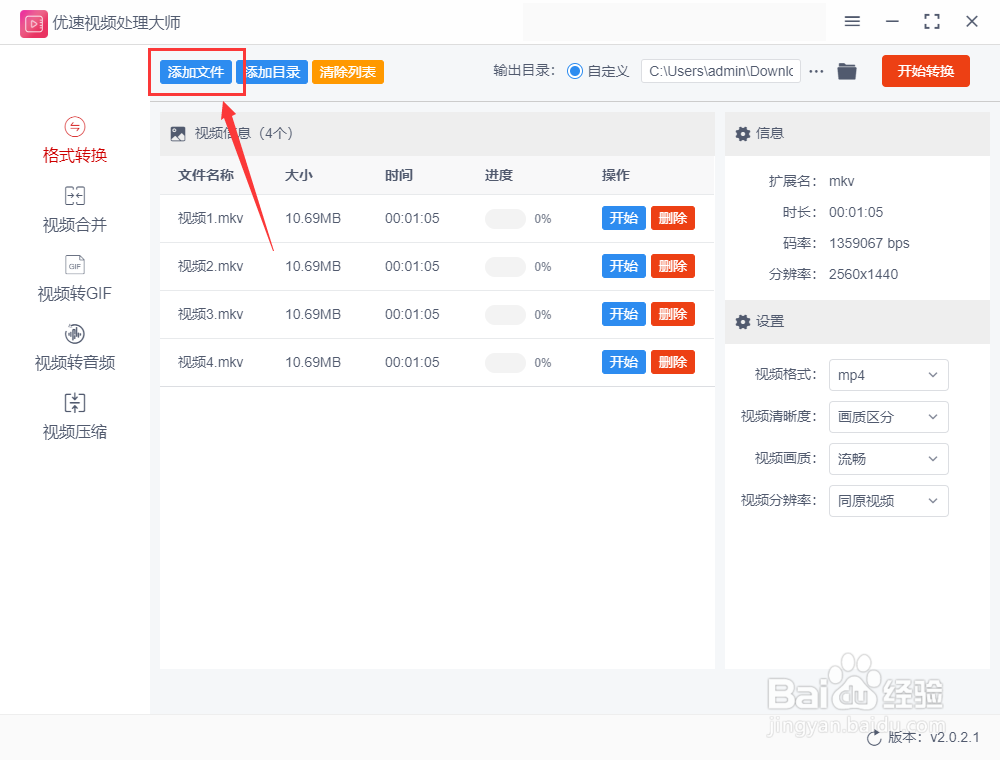Click the output directory path input field

pos(720,71)
